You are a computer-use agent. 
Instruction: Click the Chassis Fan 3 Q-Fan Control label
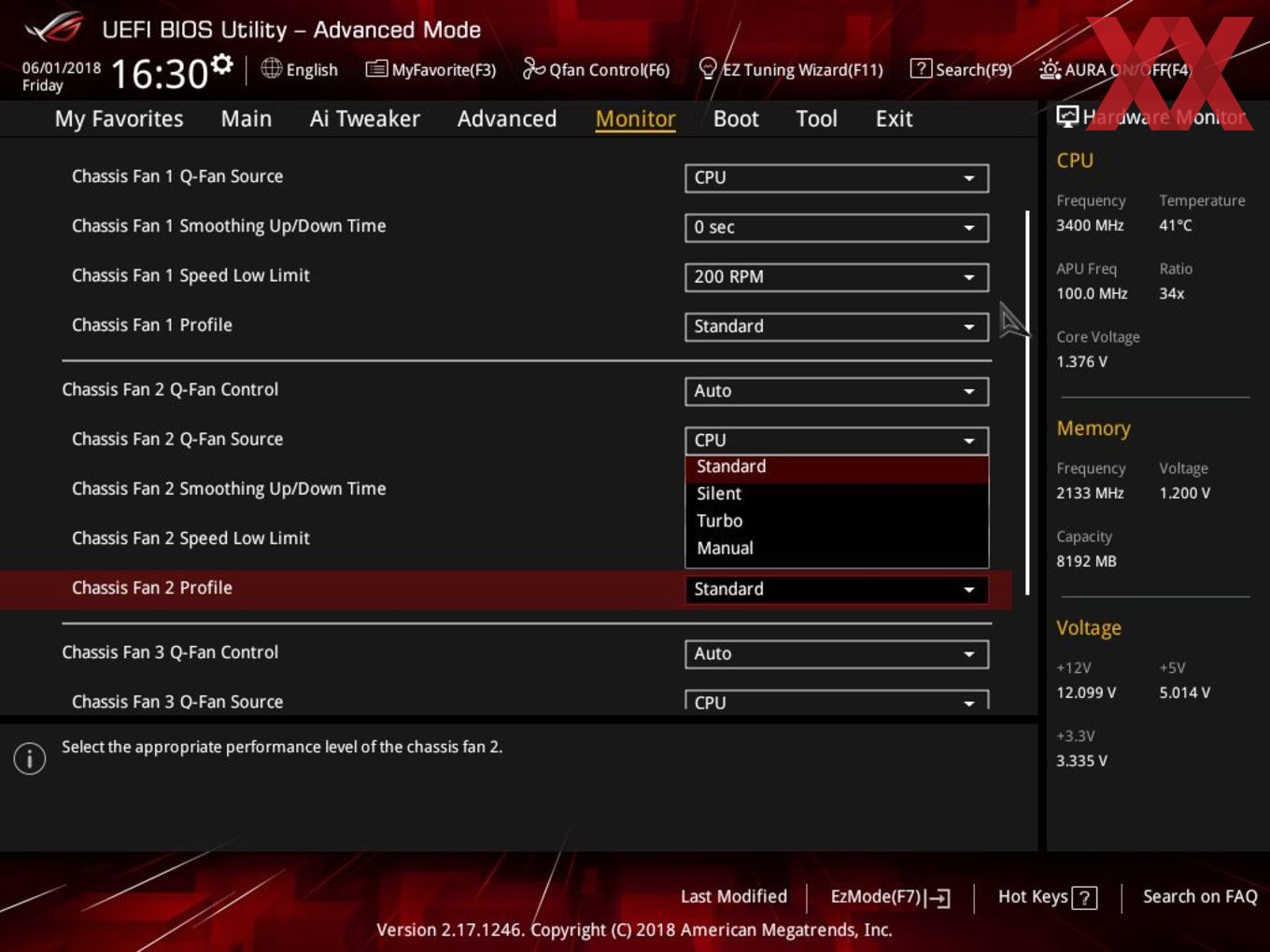point(170,652)
